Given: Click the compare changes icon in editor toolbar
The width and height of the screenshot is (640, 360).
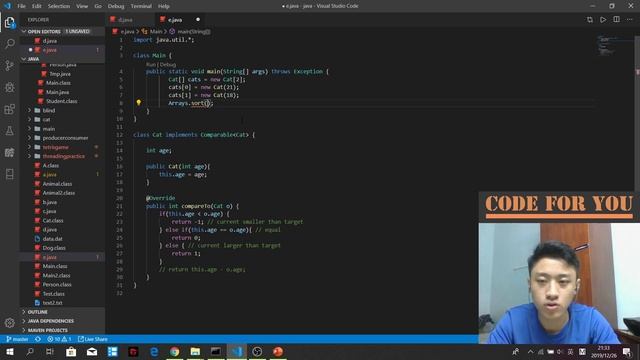Looking at the screenshot, I should coord(589,20).
